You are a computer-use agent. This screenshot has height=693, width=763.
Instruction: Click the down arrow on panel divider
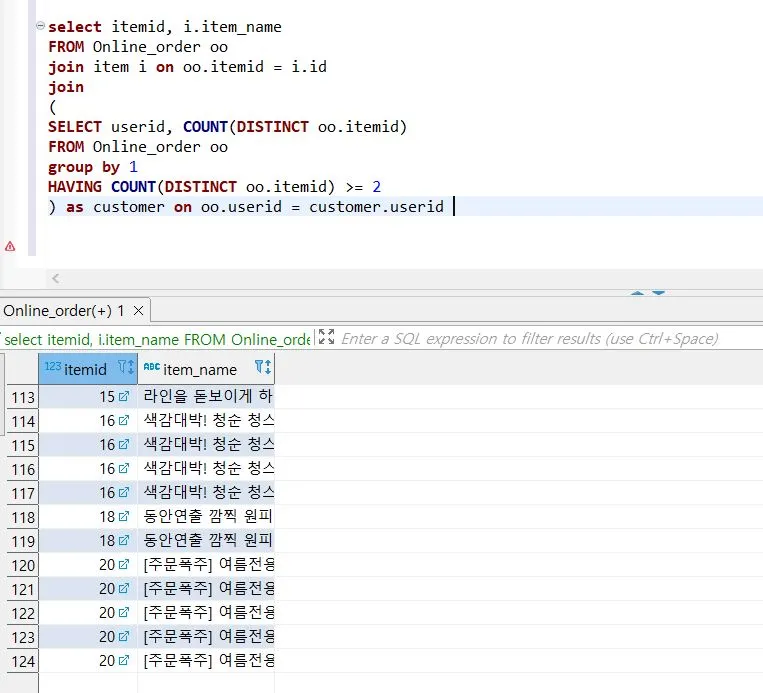658,293
